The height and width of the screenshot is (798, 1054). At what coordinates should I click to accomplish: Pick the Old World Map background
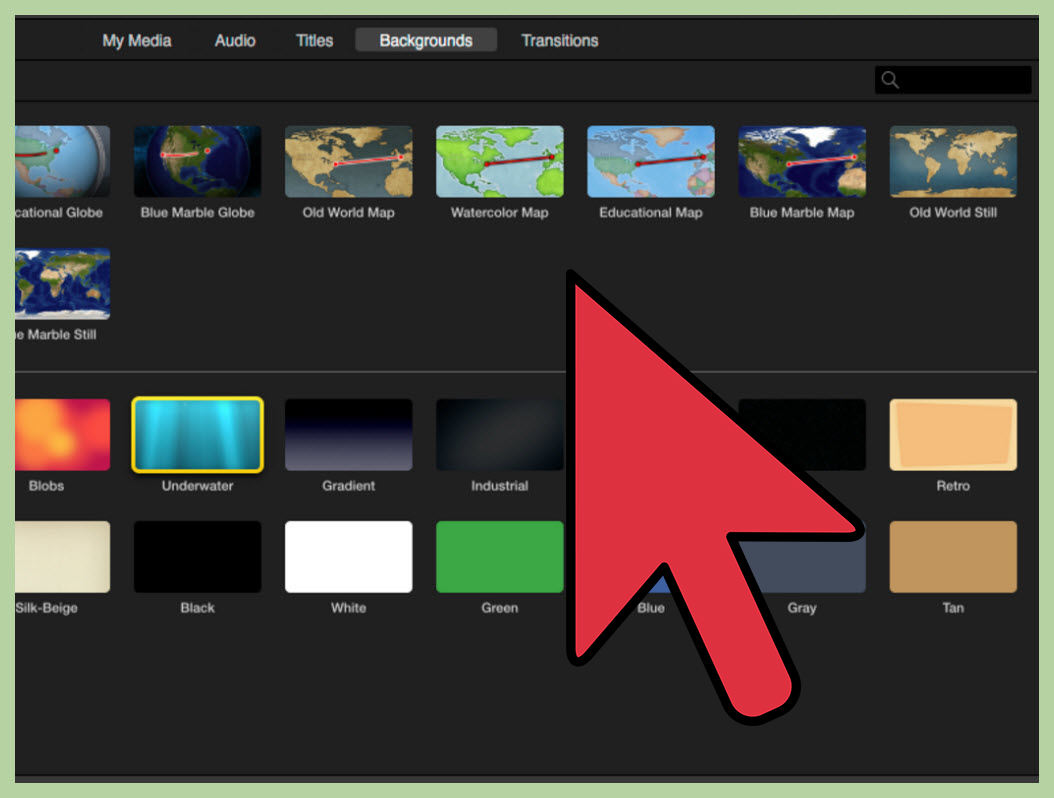(349, 161)
